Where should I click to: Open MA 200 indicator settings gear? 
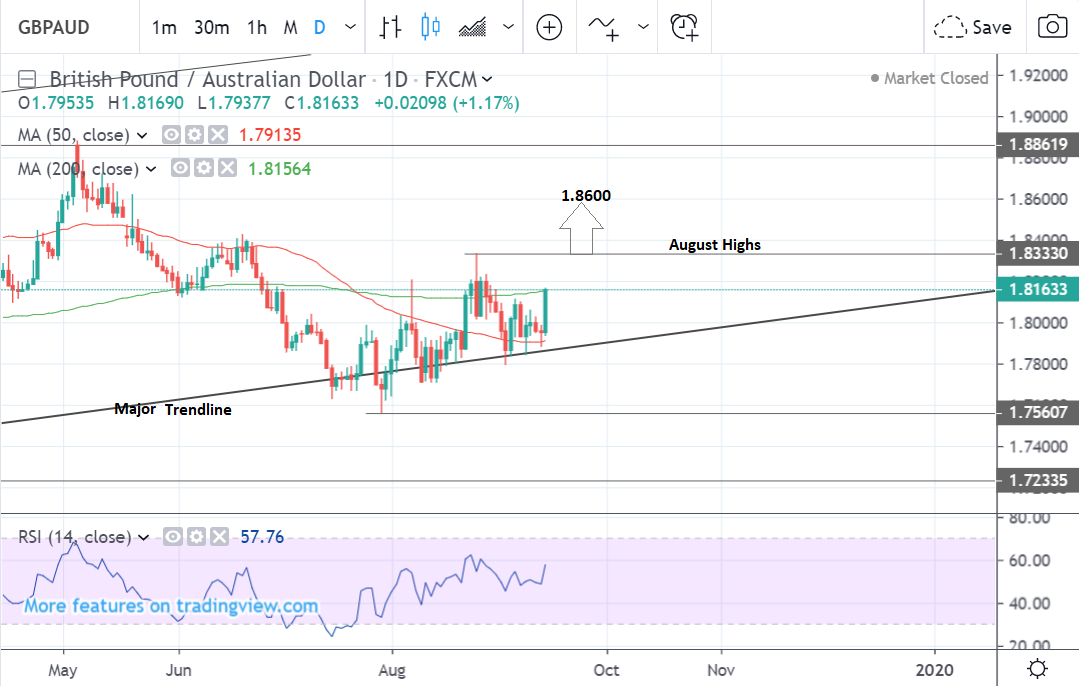point(204,168)
